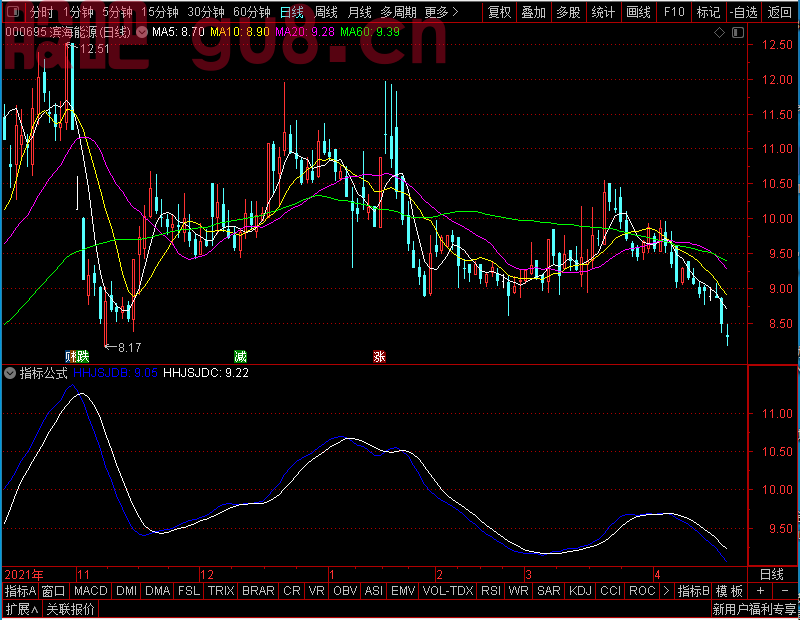800x620 pixels.
Task: Select the 15分钟 period tab
Action: pos(160,12)
